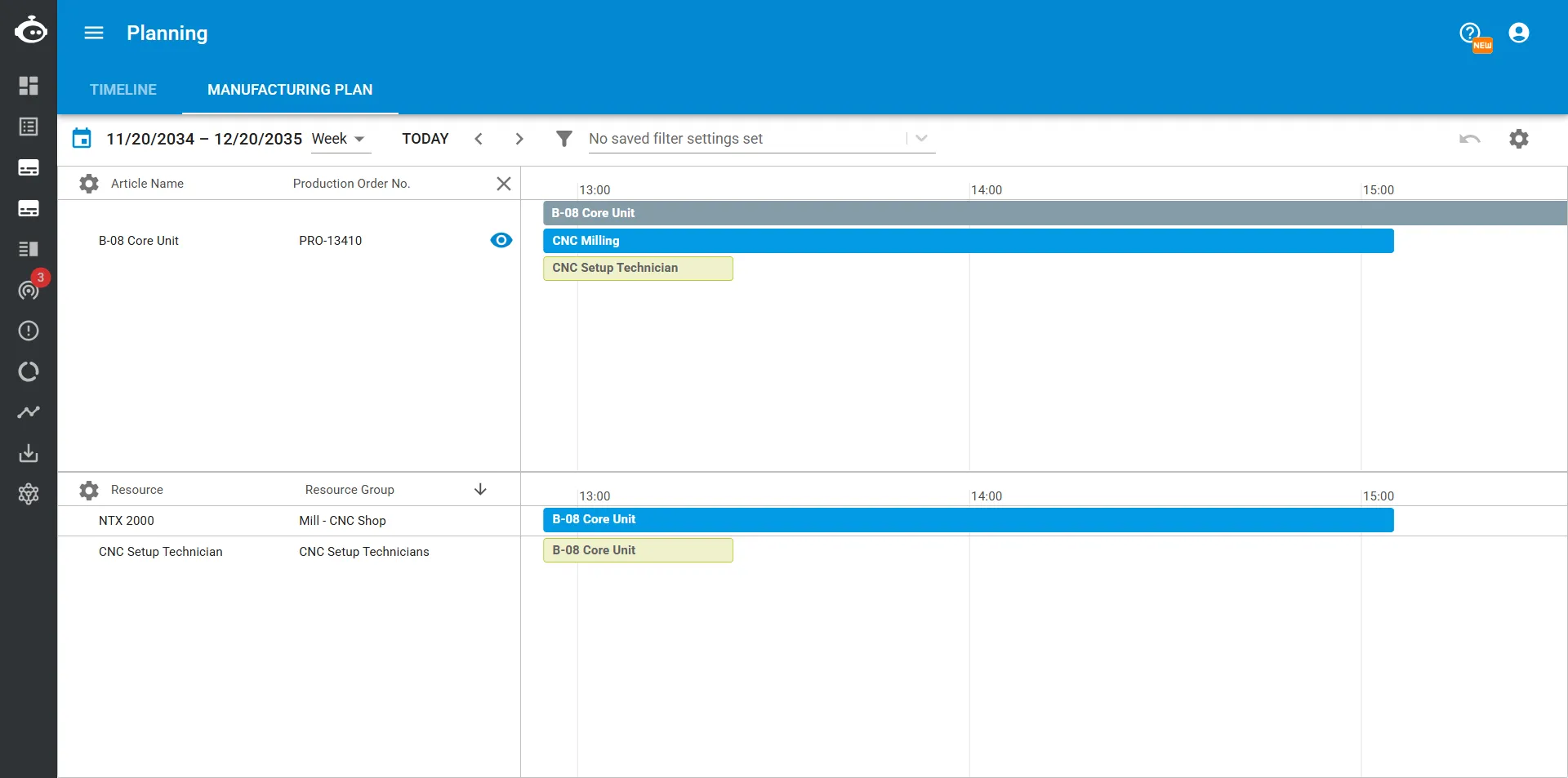Click the Mill - CNC Shop cell
The image size is (1568, 778).
[343, 521]
